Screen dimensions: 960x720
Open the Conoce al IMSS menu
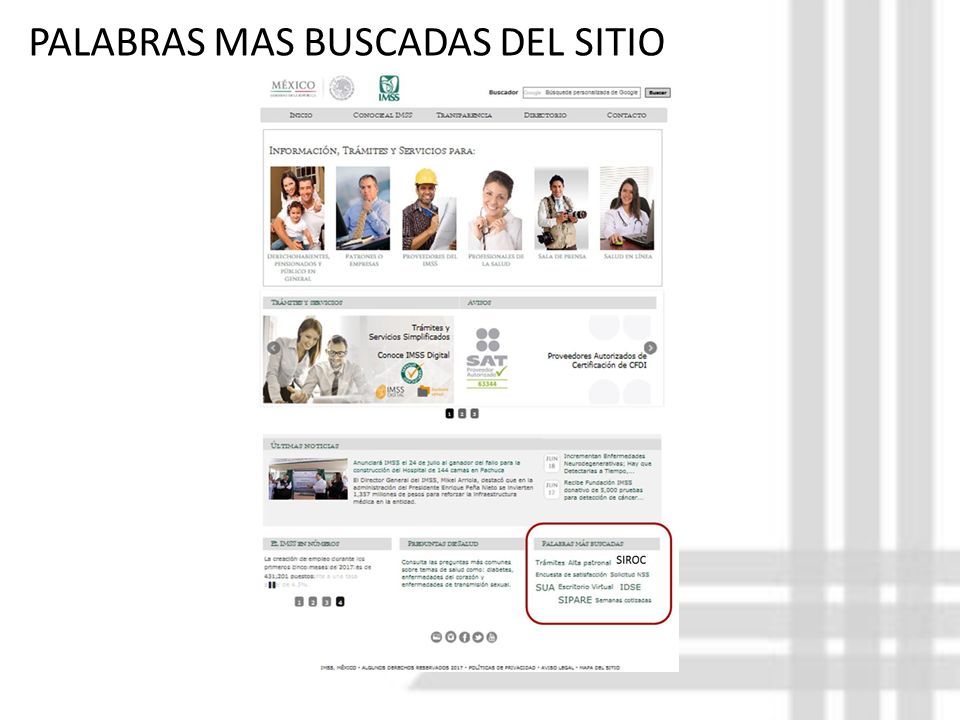click(383, 115)
